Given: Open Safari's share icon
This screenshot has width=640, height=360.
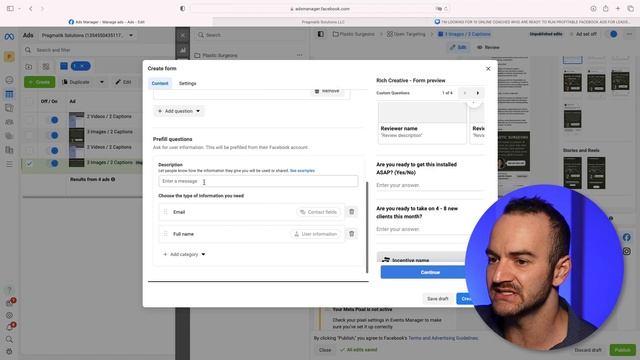Looking at the screenshot, I should click(606, 9).
